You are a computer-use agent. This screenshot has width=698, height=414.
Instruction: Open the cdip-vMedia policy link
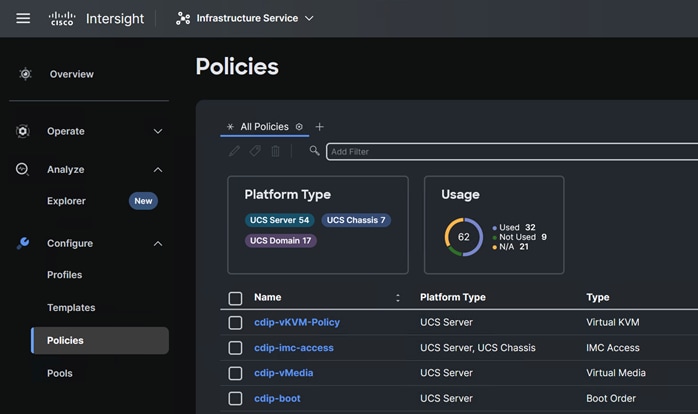(x=284, y=373)
